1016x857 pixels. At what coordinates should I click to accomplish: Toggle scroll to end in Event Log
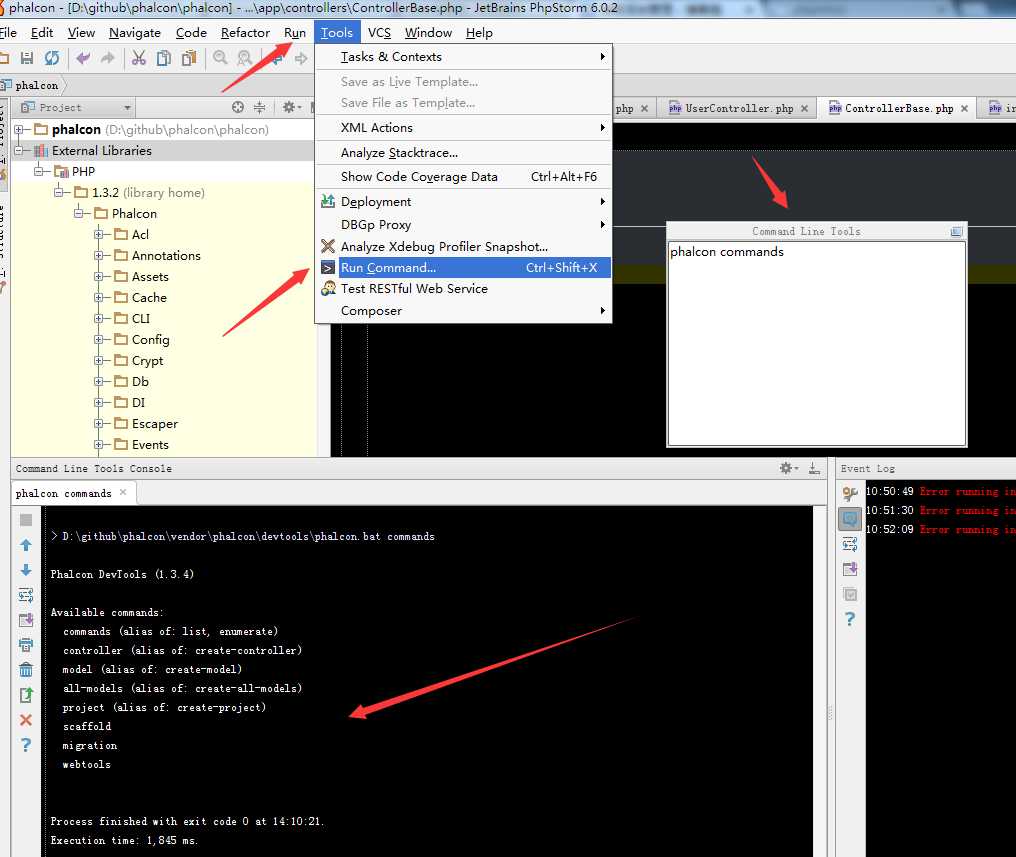(x=850, y=569)
